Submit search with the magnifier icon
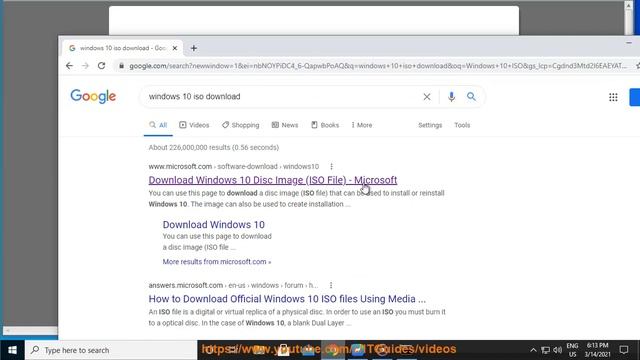This screenshot has height=360, width=640. [471, 97]
